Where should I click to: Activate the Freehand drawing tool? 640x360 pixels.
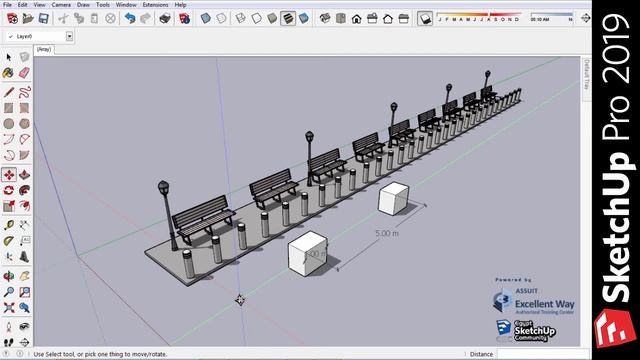(24, 92)
